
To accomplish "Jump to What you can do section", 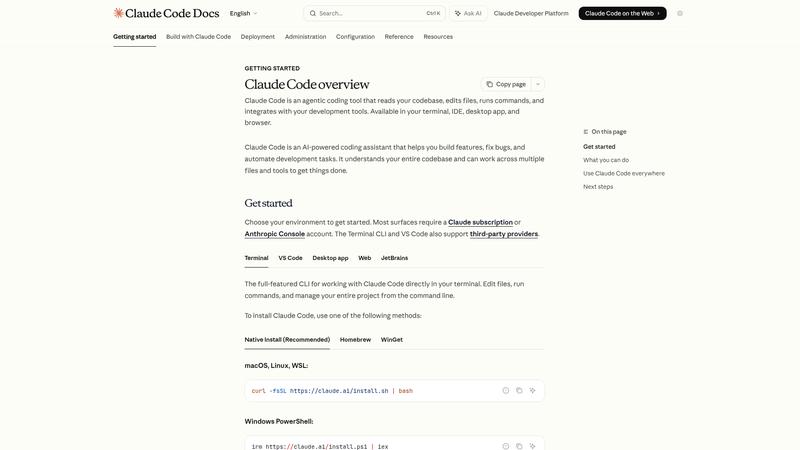I will [606, 160].
